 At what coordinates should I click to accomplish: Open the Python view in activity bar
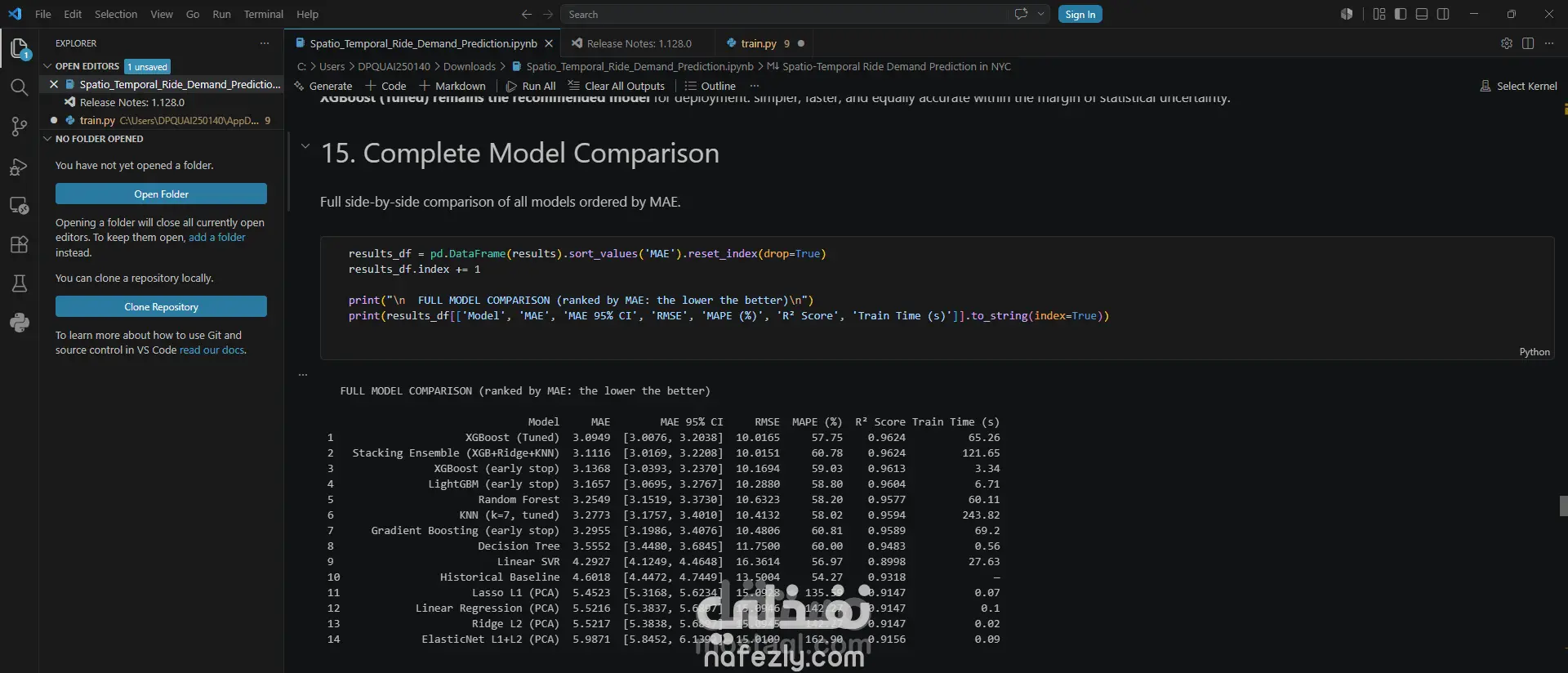[x=20, y=323]
